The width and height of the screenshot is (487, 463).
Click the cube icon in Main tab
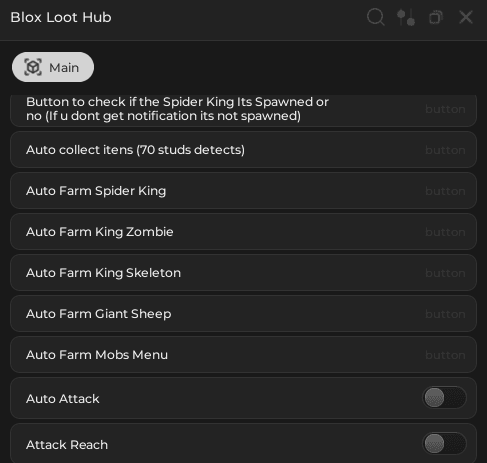pos(33,67)
